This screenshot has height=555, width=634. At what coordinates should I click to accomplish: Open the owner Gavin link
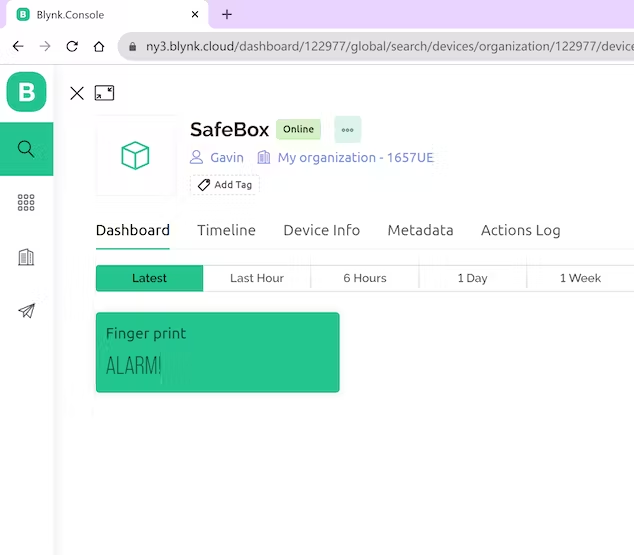tap(227, 157)
